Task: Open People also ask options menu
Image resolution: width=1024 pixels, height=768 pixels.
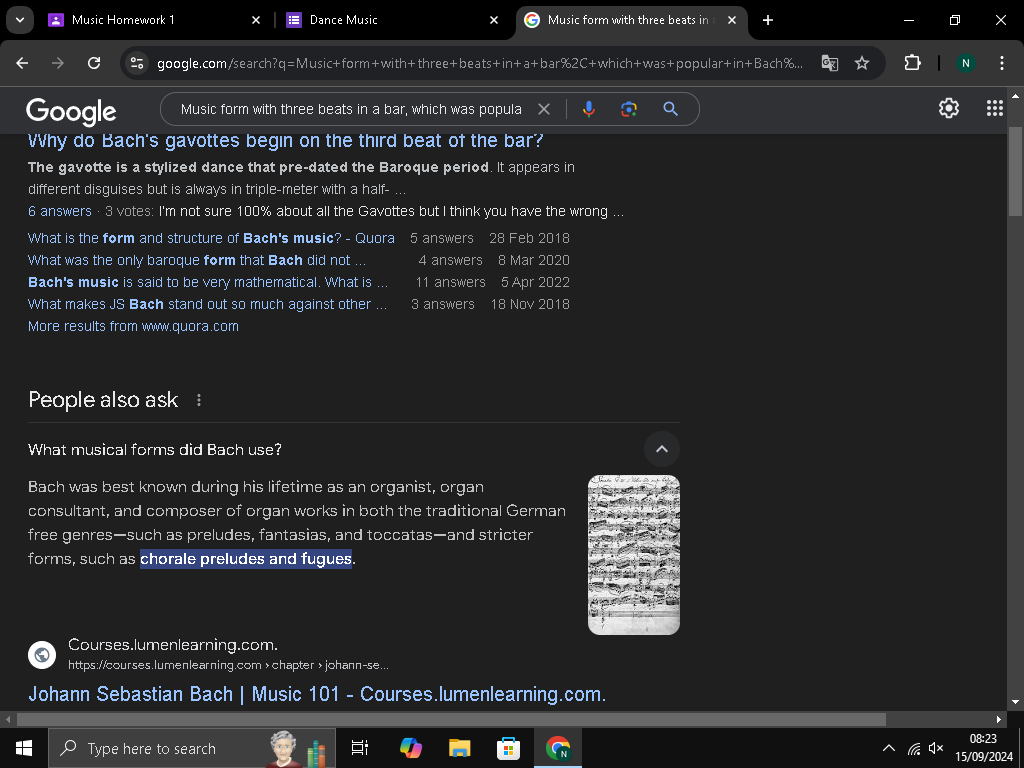Action: click(x=199, y=400)
